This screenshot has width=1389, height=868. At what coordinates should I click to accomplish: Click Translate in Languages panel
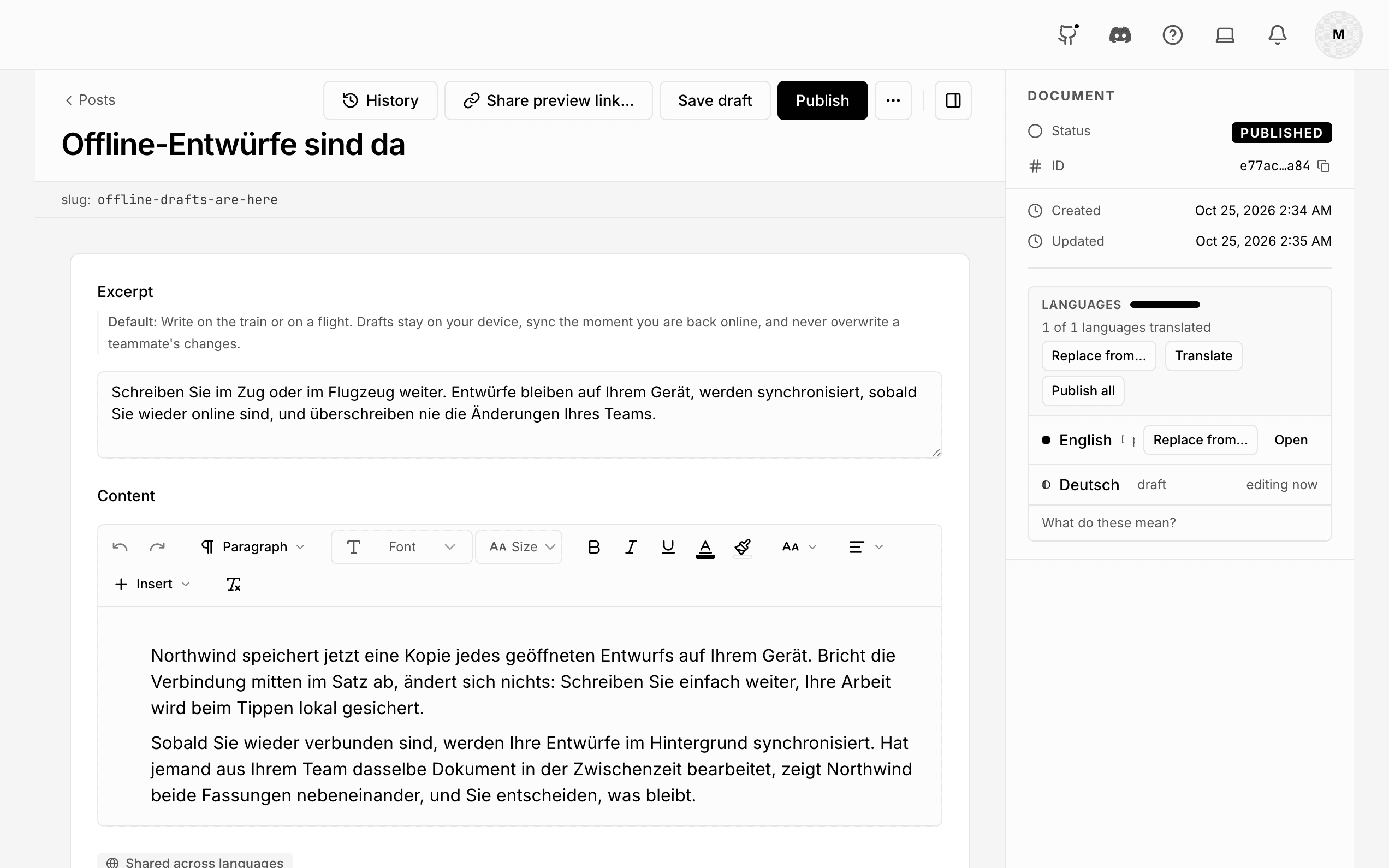coord(1203,356)
